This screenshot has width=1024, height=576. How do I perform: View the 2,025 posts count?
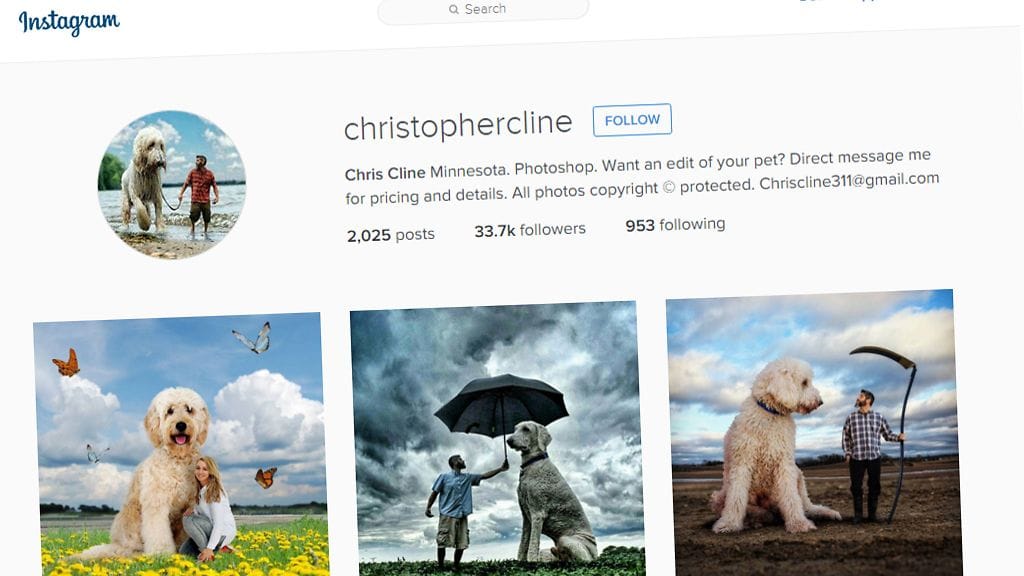tap(391, 234)
